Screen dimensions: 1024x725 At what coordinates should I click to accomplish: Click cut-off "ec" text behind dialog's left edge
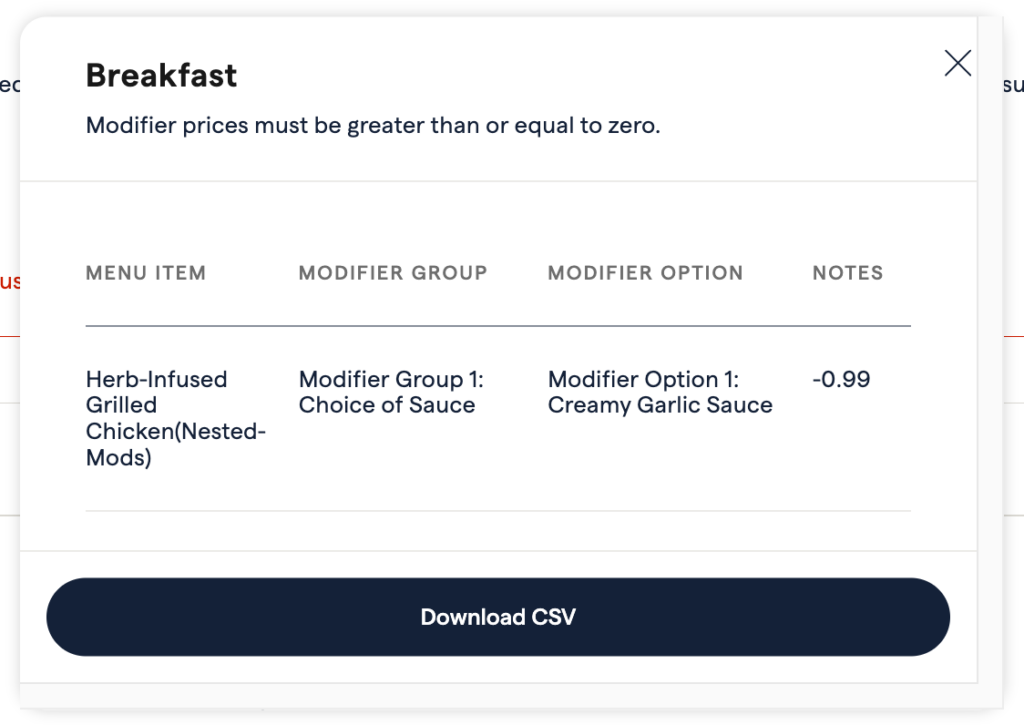tap(9, 85)
